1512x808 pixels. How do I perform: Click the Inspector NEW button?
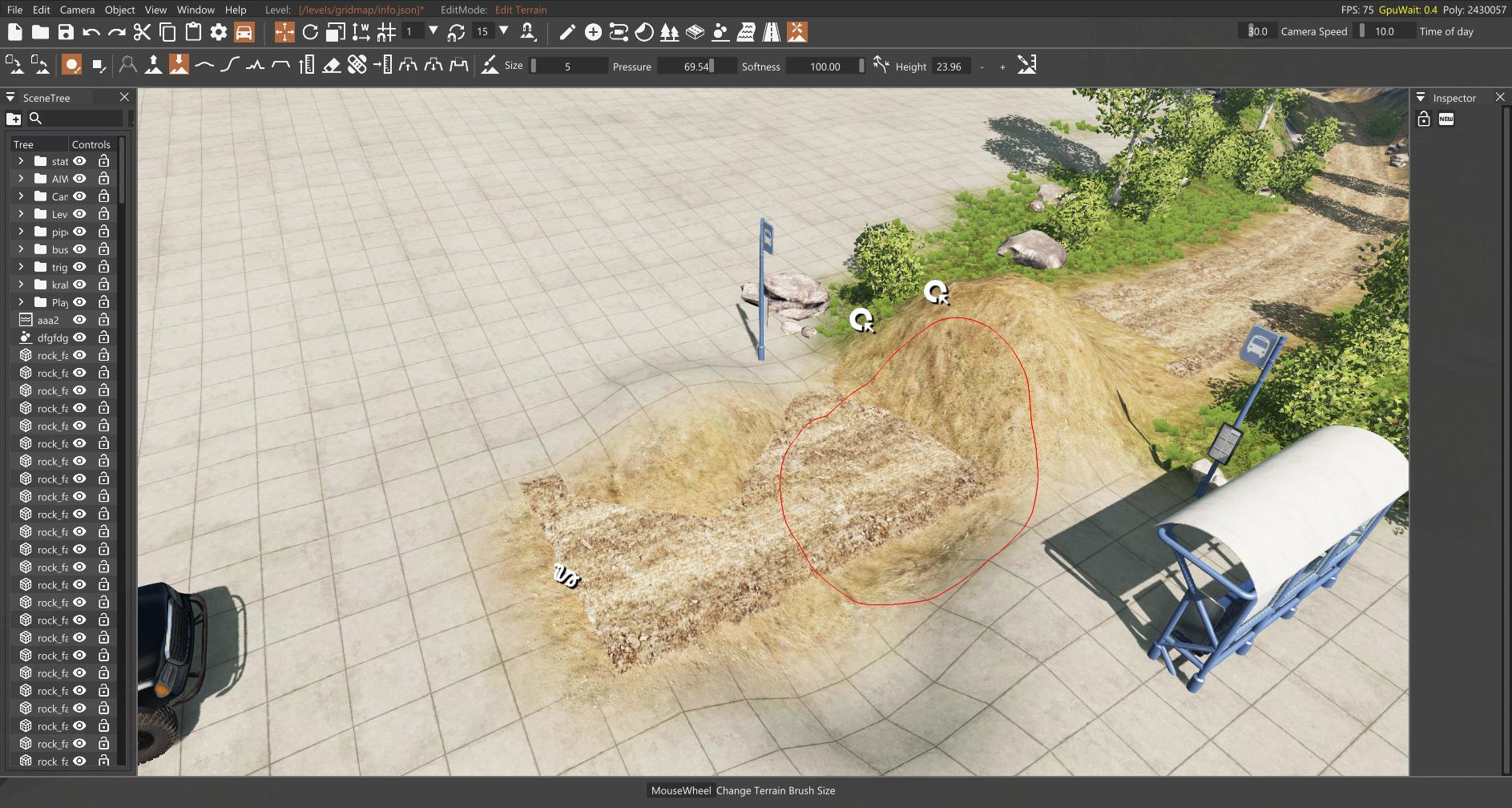click(x=1446, y=119)
